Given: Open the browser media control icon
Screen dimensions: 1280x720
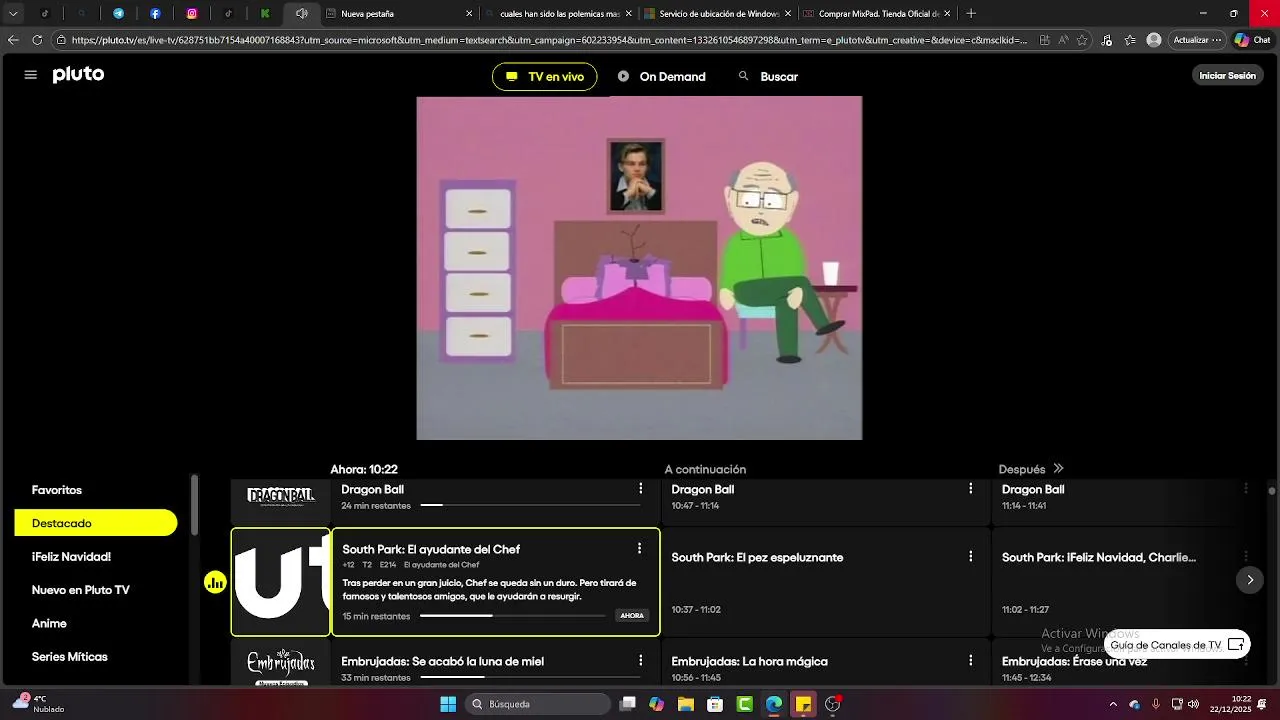Looking at the screenshot, I should coord(1106,40).
